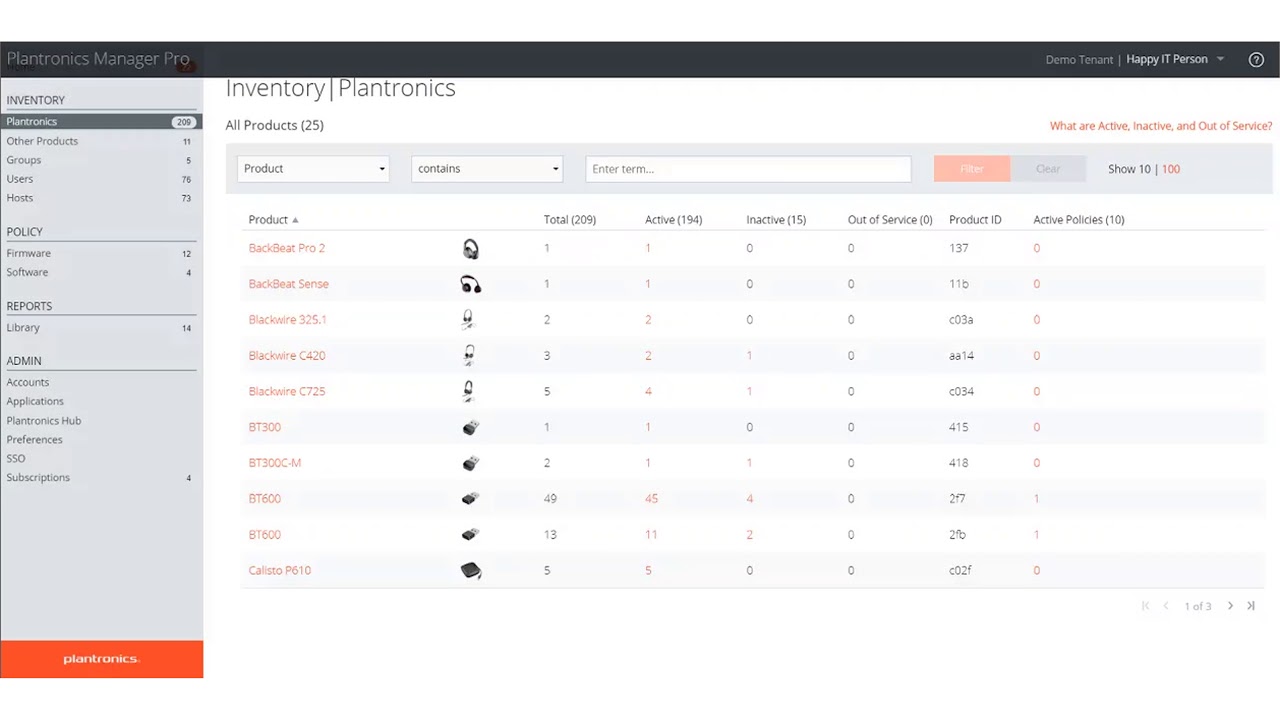Jump to the first page arrow
The image size is (1280, 720).
point(1145,606)
